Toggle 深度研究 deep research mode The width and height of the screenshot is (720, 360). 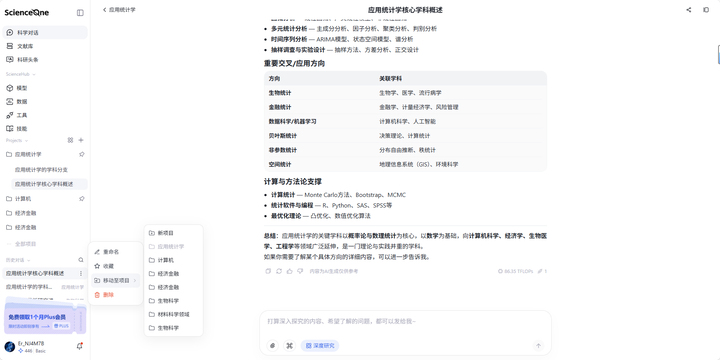(320, 346)
